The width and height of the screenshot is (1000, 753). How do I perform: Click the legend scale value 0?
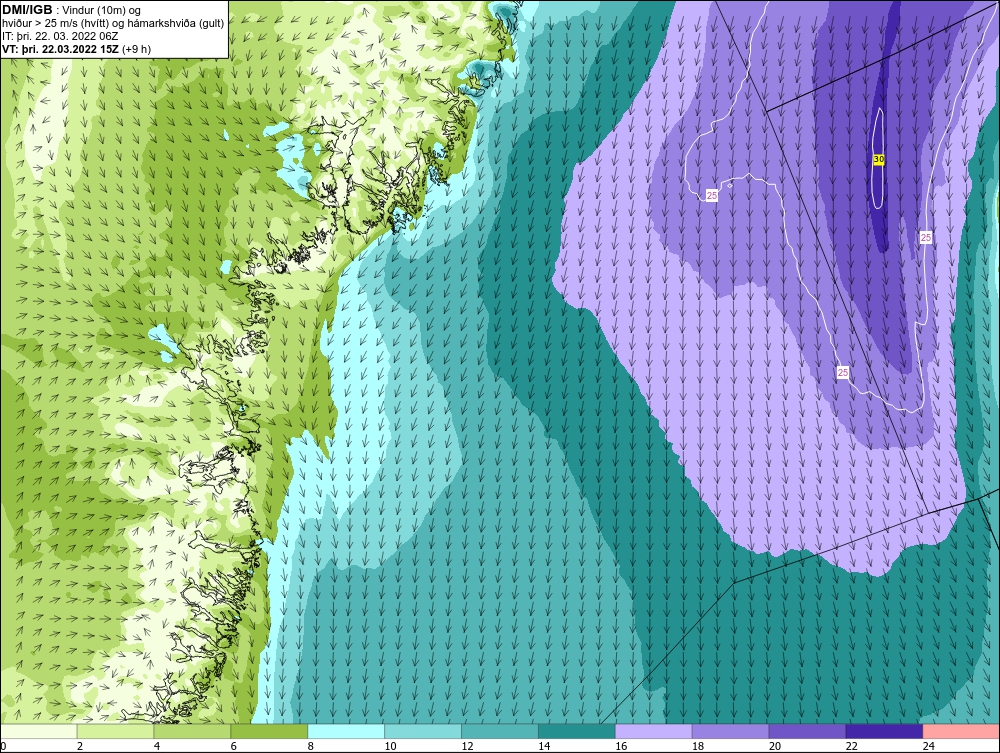(x=3, y=746)
